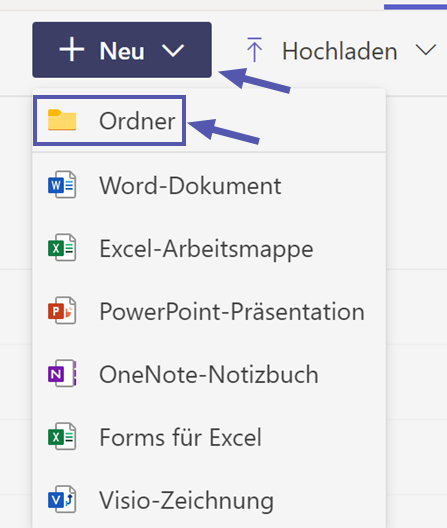Click the Hochladen upload arrow icon
Image resolution: width=447 pixels, height=528 pixels.
pos(254,50)
